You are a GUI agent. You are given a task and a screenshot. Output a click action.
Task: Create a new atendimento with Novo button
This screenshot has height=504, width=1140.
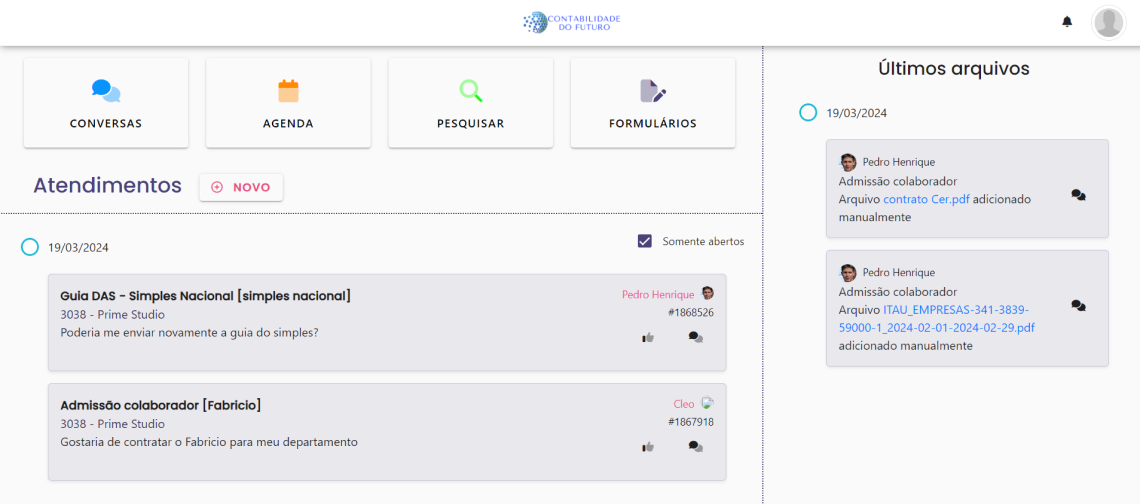point(241,187)
